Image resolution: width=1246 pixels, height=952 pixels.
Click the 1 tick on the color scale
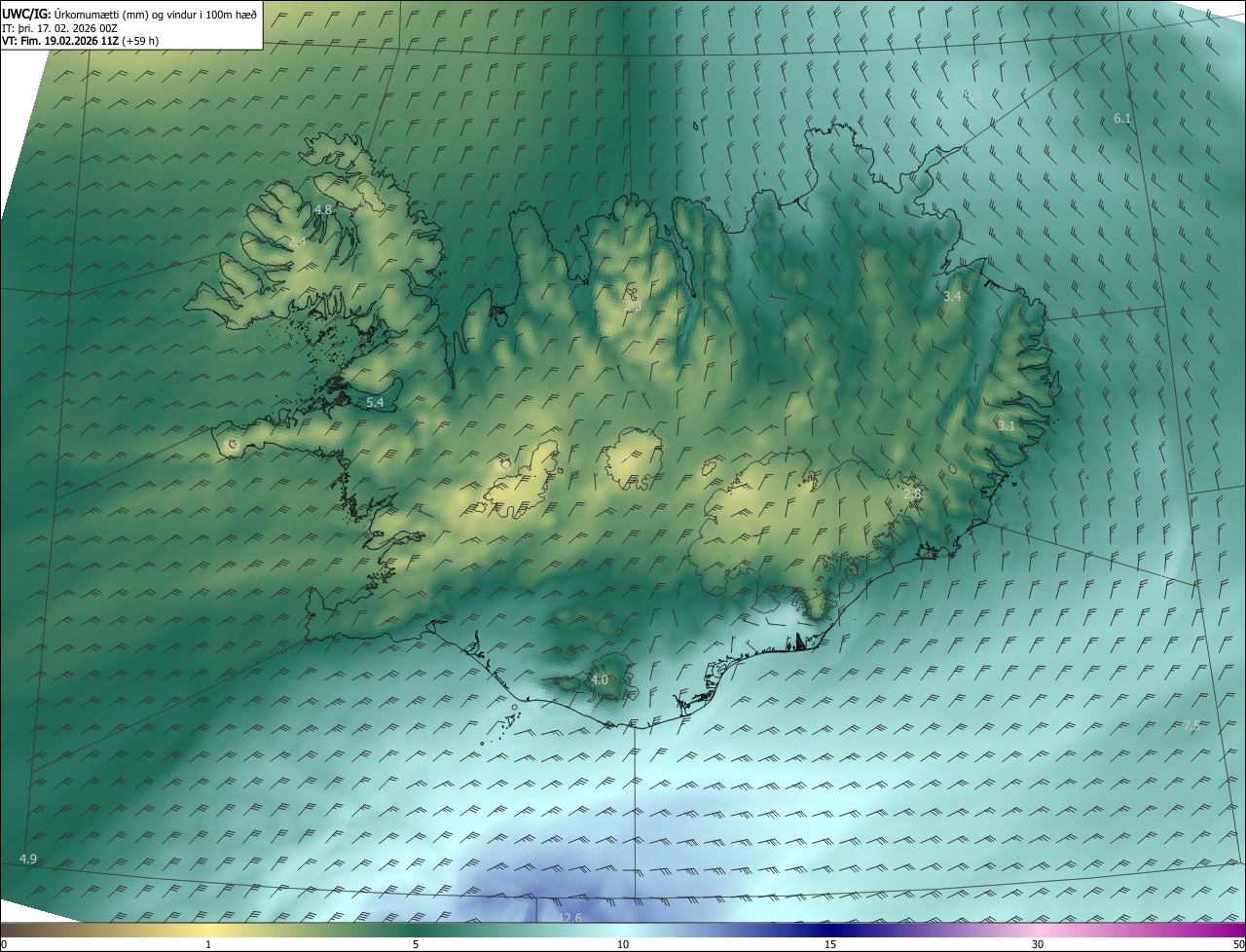208,944
